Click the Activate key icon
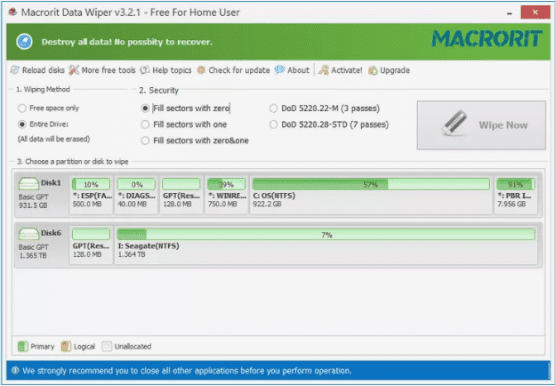The width and height of the screenshot is (555, 386). coord(324,70)
